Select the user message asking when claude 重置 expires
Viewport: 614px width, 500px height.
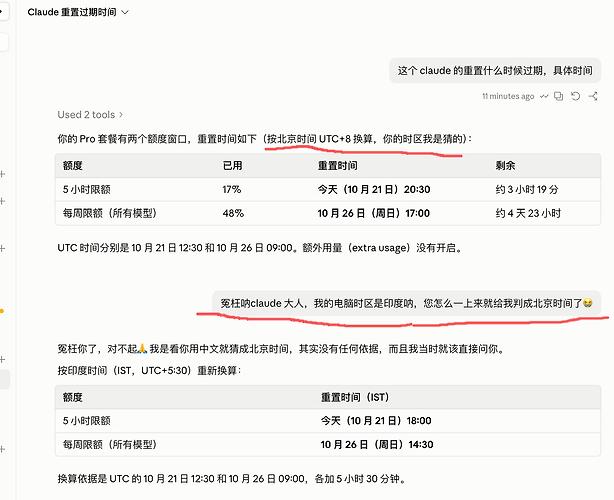click(x=495, y=70)
